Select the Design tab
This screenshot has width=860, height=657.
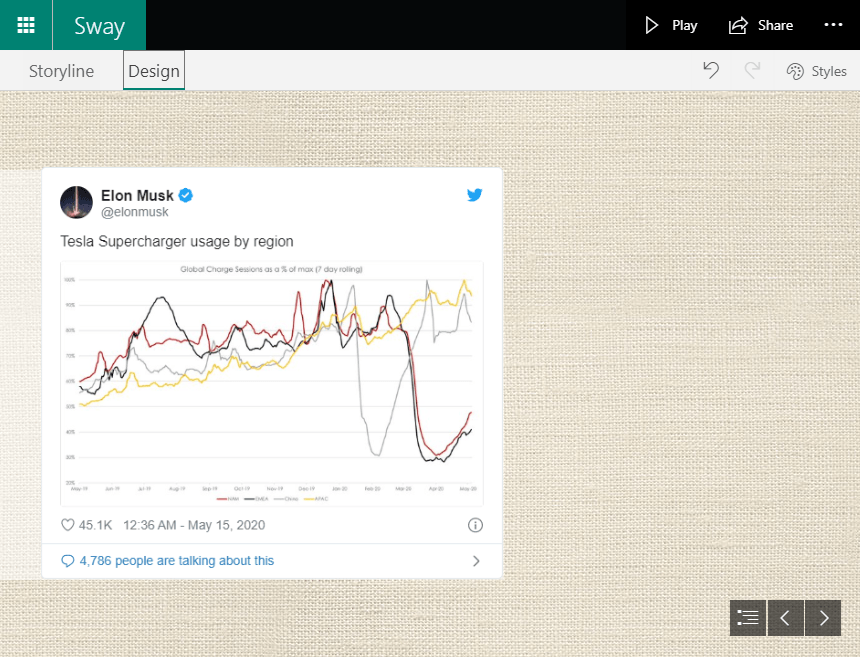(x=154, y=71)
